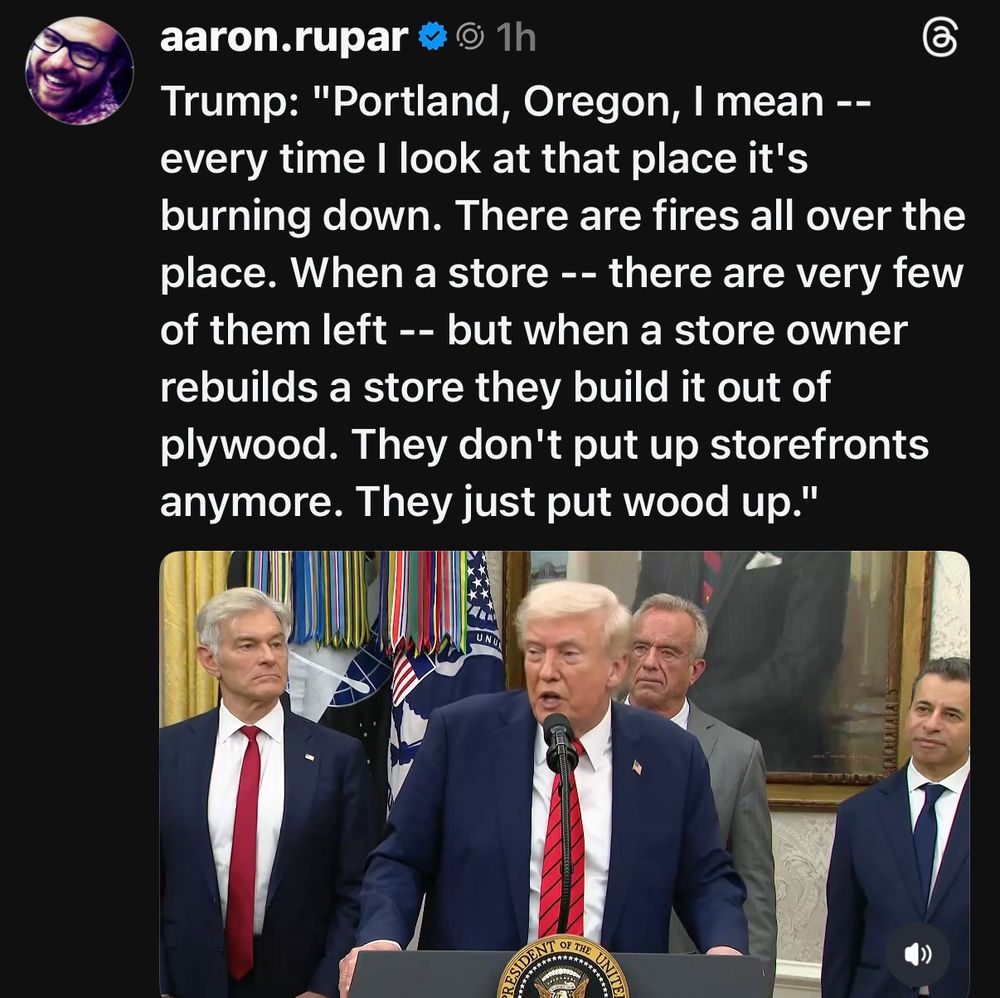The image size is (1000, 998).
Task: Unmute video using the speaker icon
Action: 918,954
